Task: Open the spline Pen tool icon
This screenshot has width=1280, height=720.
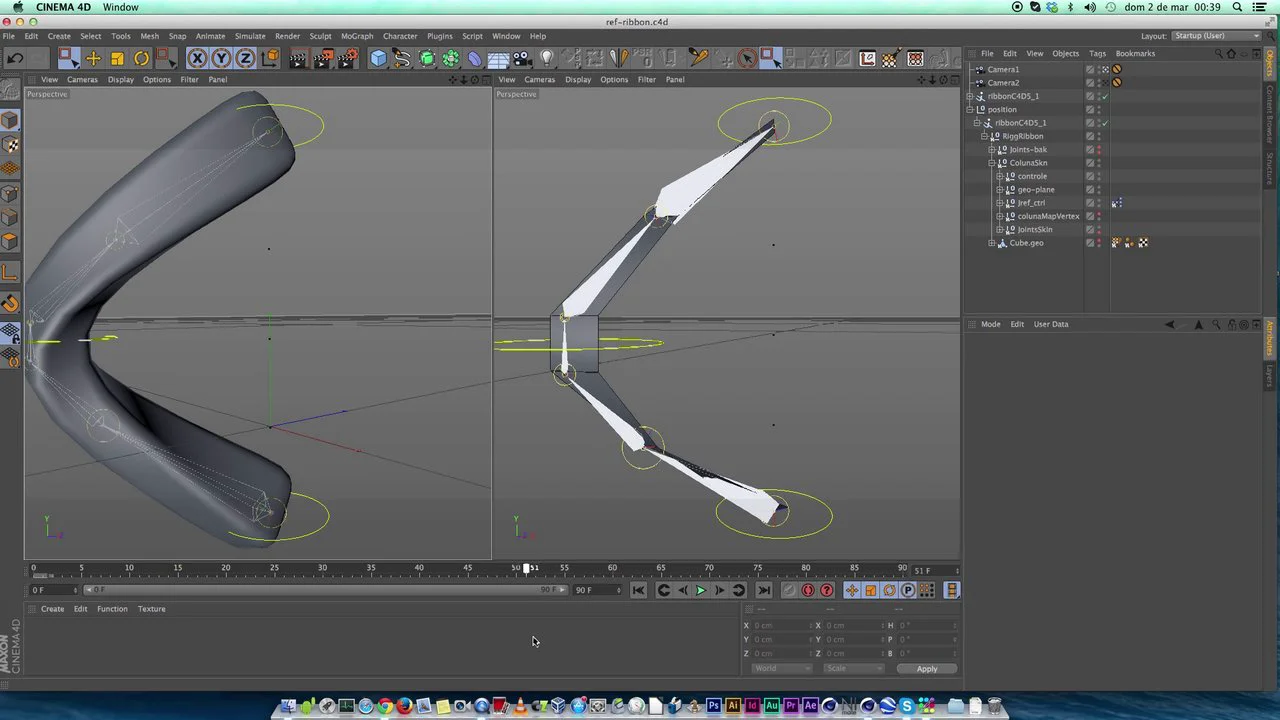Action: [x=402, y=59]
